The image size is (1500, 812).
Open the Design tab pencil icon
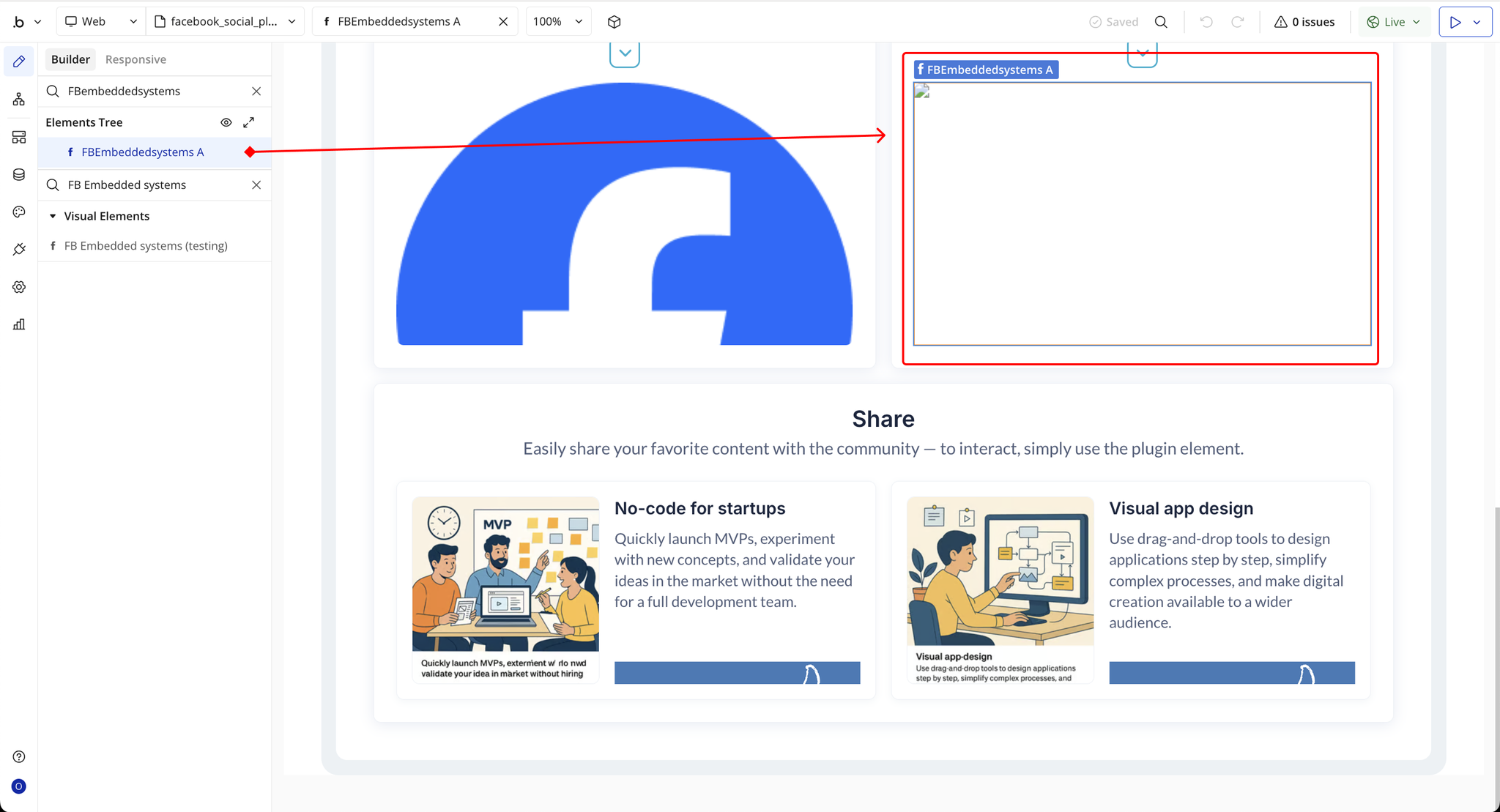coord(19,62)
